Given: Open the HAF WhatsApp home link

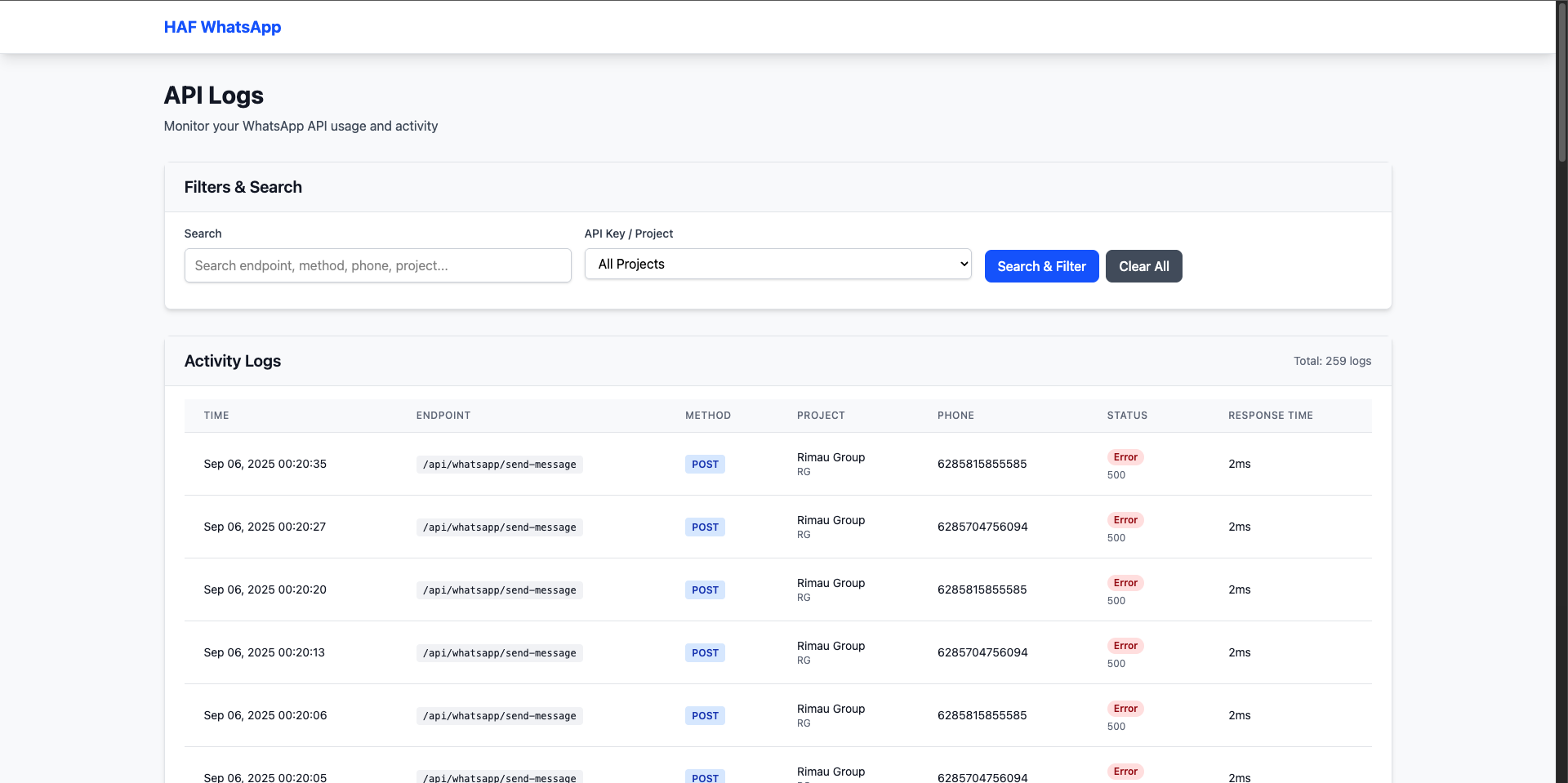Looking at the screenshot, I should pyautogui.click(x=222, y=27).
